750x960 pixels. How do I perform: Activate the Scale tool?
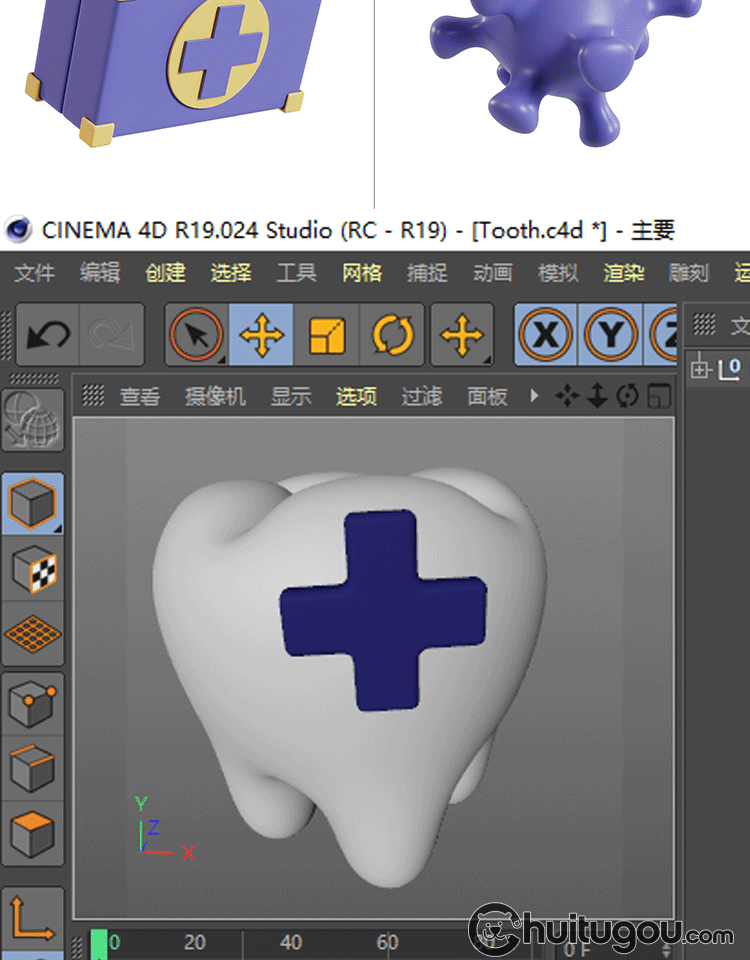pyautogui.click(x=327, y=335)
